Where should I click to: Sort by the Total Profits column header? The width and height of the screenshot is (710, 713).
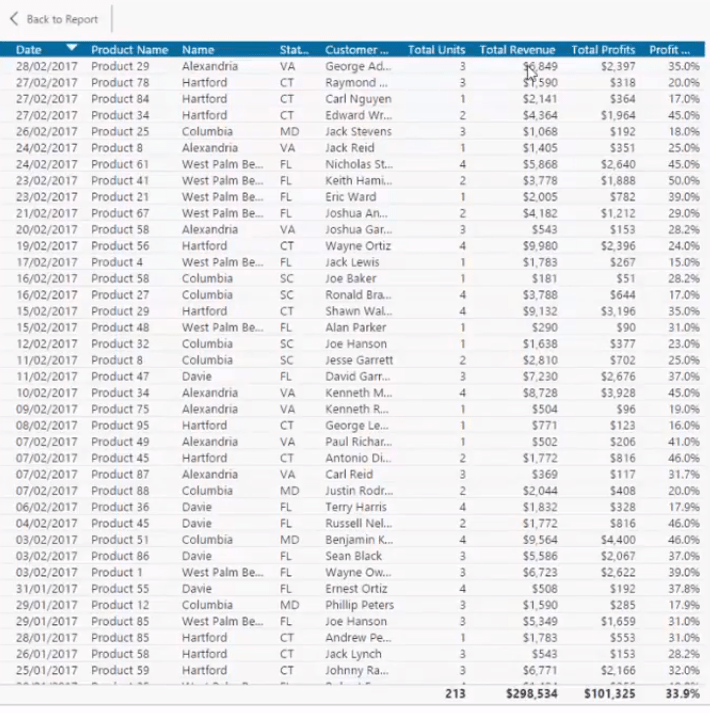click(603, 50)
